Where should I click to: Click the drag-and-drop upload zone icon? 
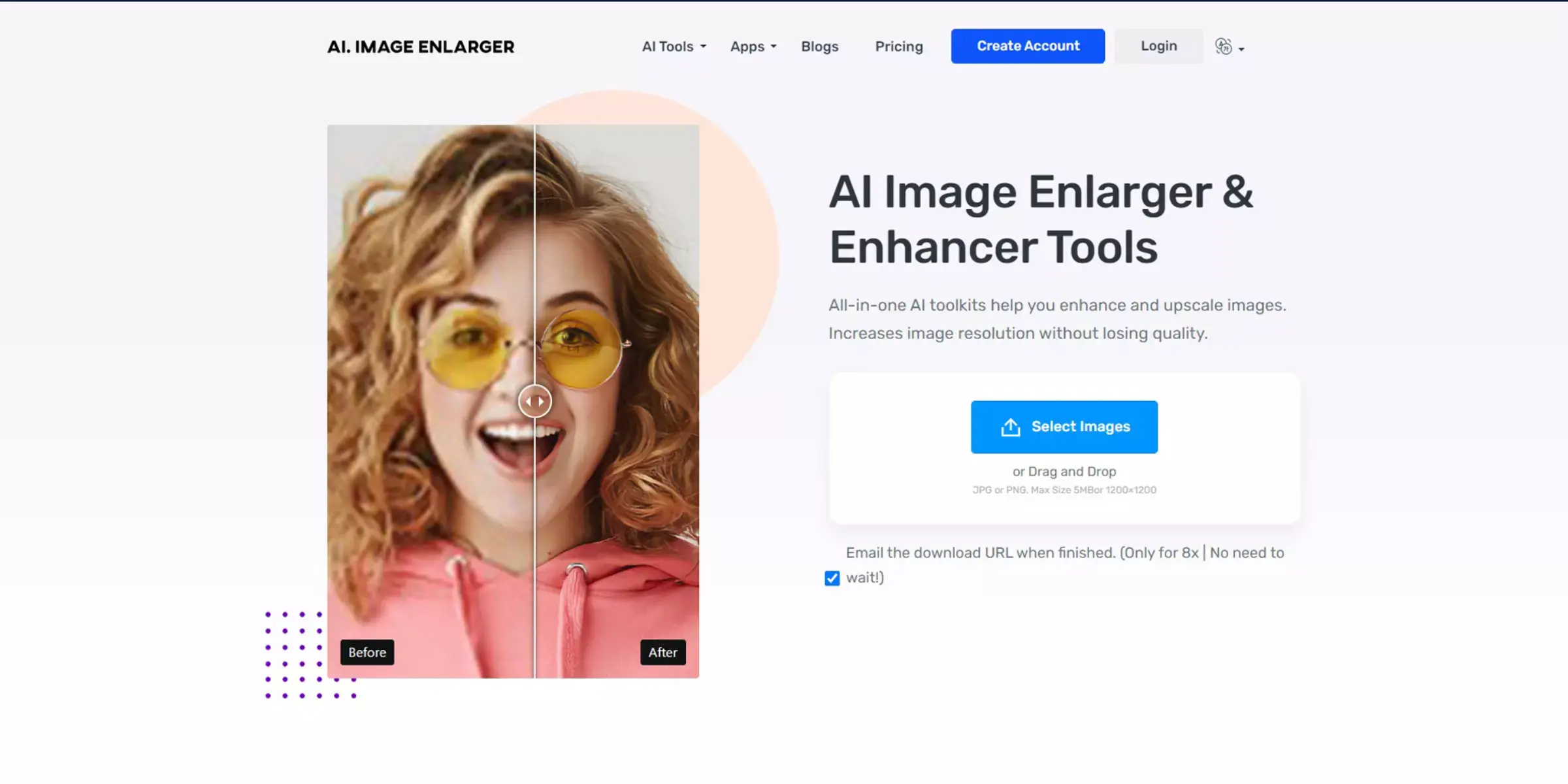pos(1011,427)
